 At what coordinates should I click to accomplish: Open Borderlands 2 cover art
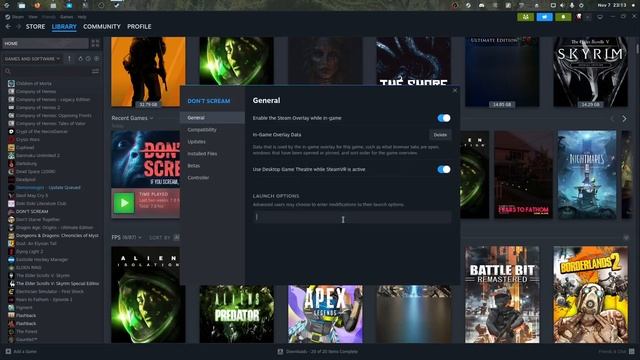(x=591, y=295)
